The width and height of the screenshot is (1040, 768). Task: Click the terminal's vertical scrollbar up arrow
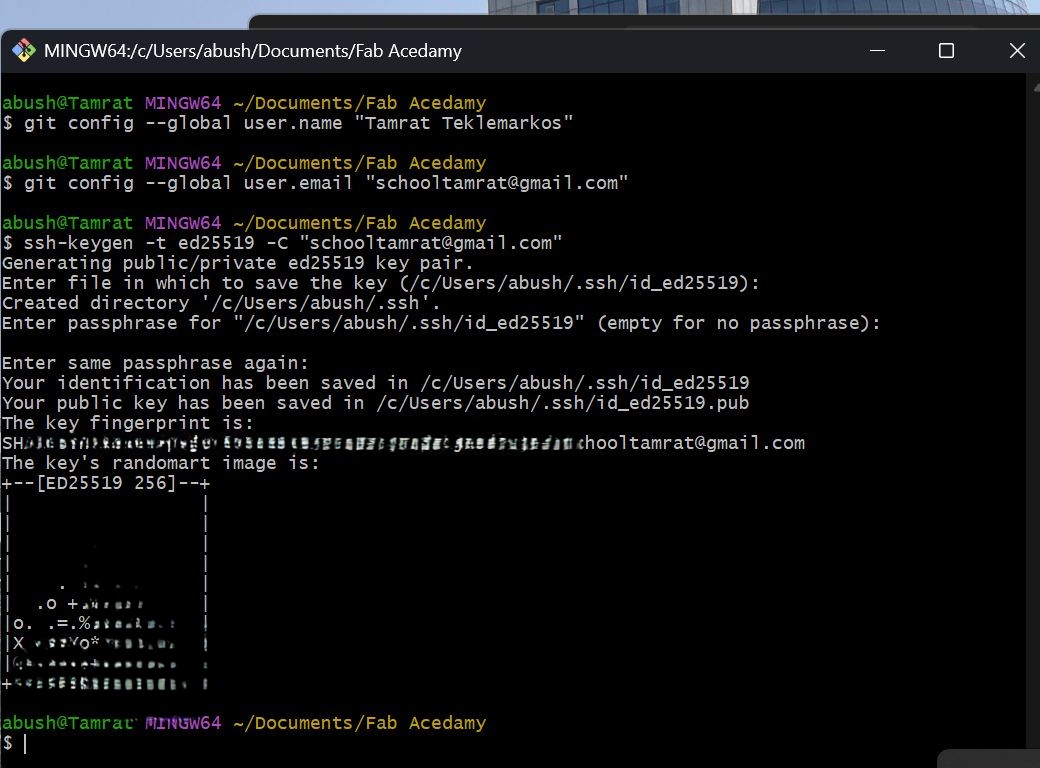tap(1035, 86)
